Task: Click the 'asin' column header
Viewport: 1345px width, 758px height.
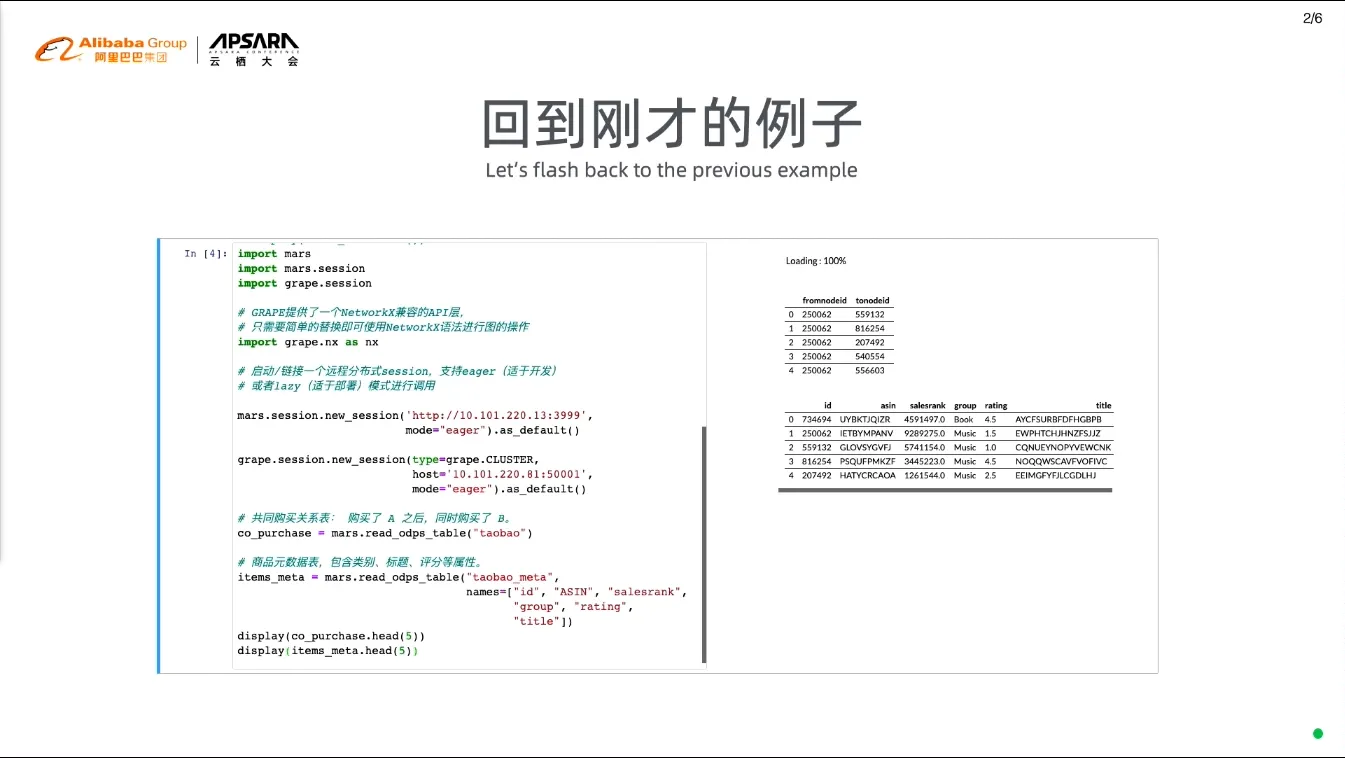Action: coord(888,406)
